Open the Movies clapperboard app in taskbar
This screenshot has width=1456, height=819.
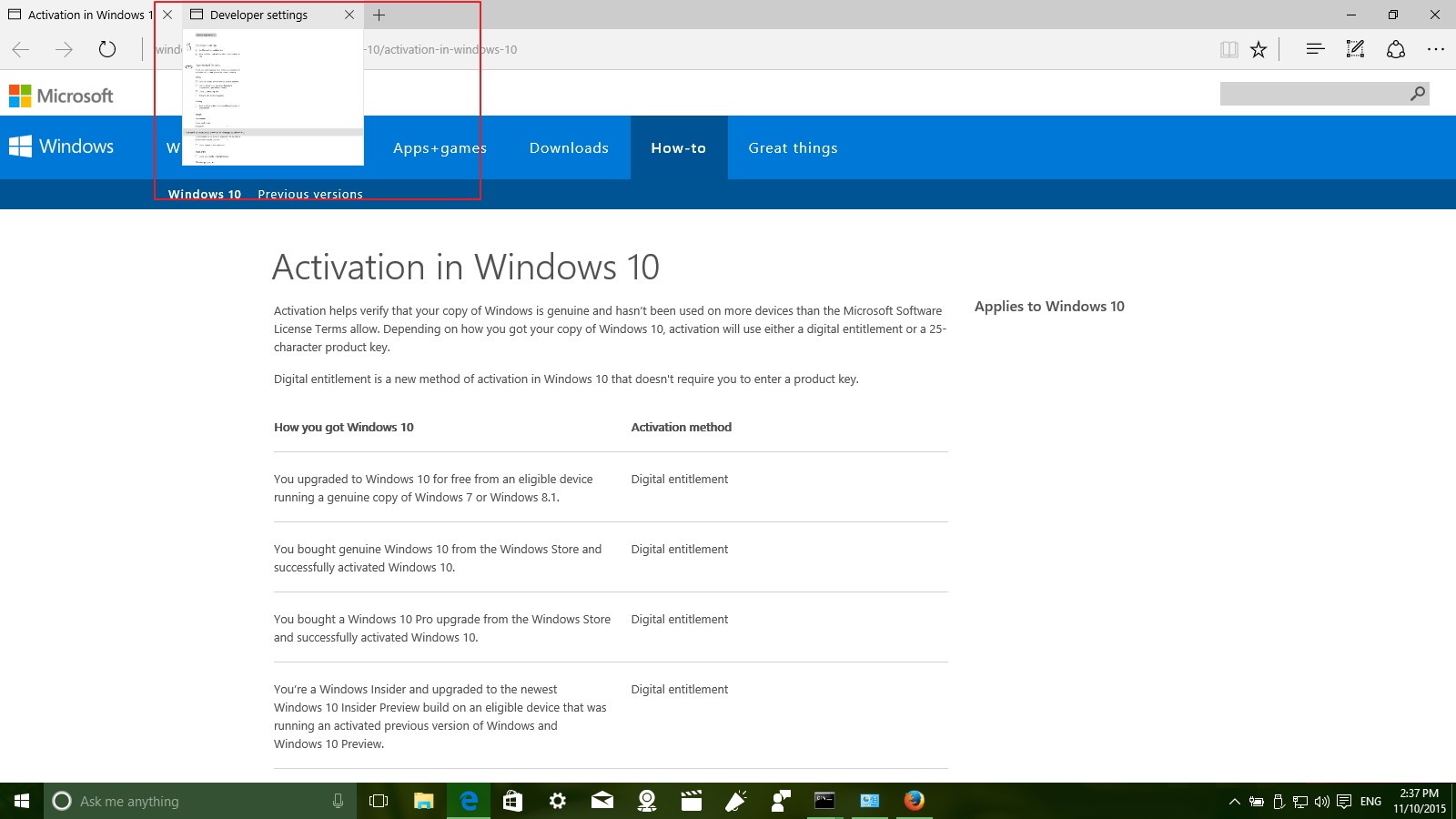(692, 801)
